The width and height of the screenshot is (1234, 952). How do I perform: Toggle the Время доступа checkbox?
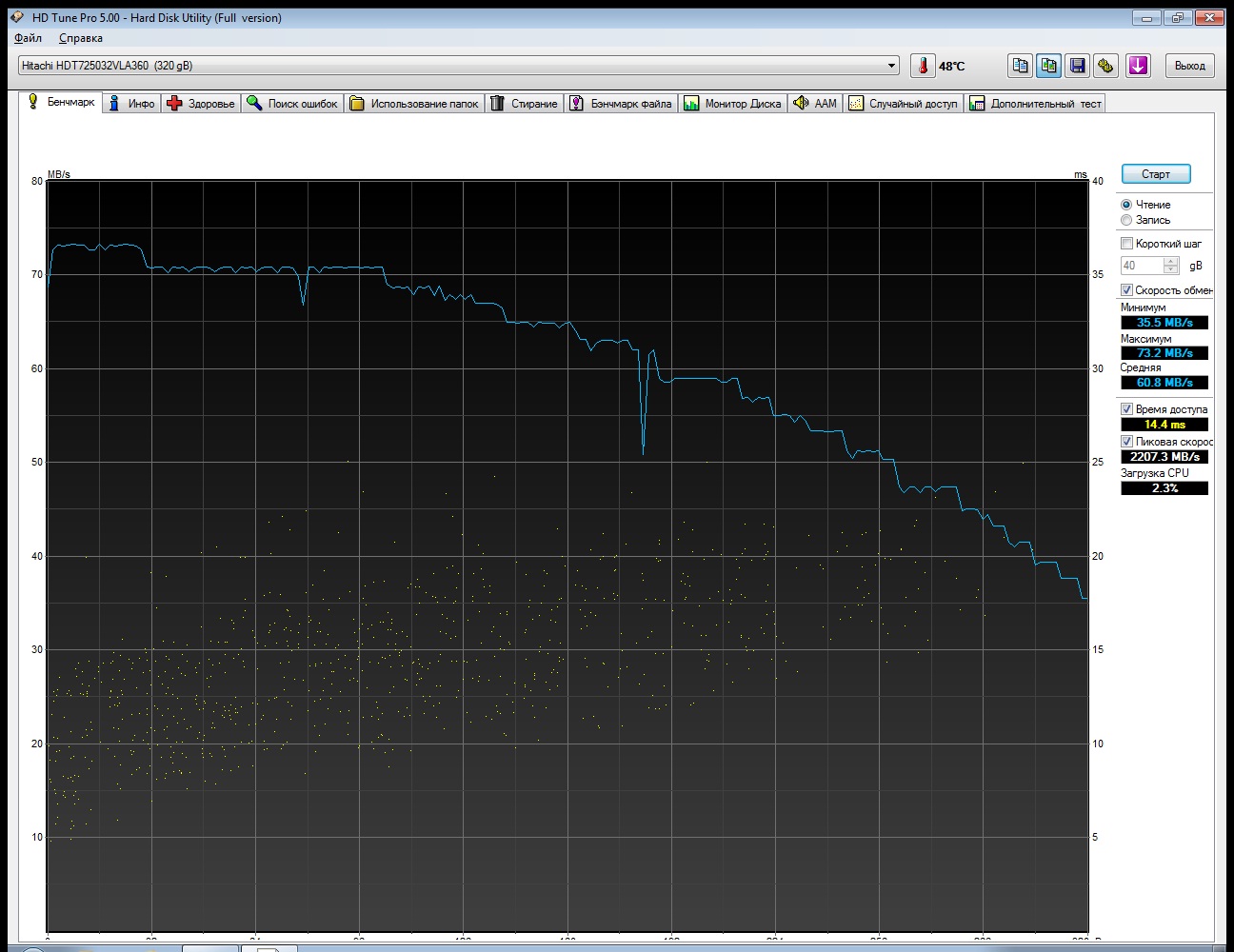(1126, 409)
